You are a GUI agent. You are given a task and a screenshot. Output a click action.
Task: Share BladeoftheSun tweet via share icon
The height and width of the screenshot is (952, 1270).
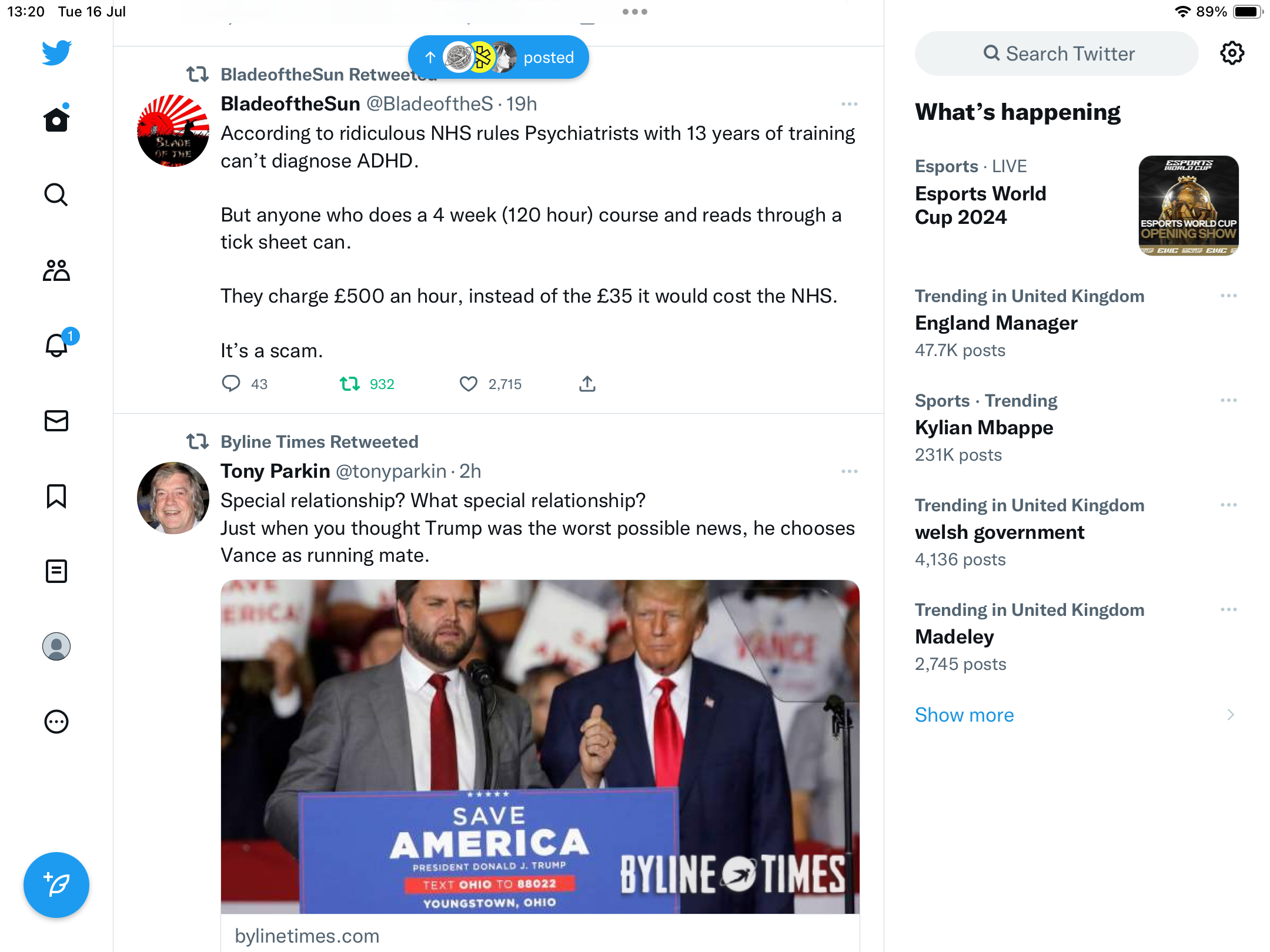[587, 384]
